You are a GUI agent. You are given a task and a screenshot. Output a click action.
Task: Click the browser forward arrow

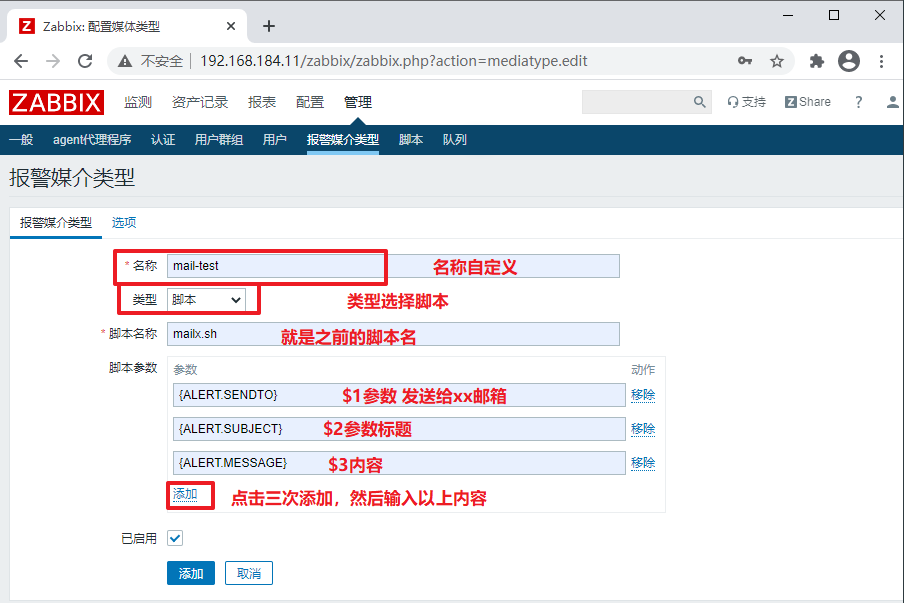tap(53, 61)
